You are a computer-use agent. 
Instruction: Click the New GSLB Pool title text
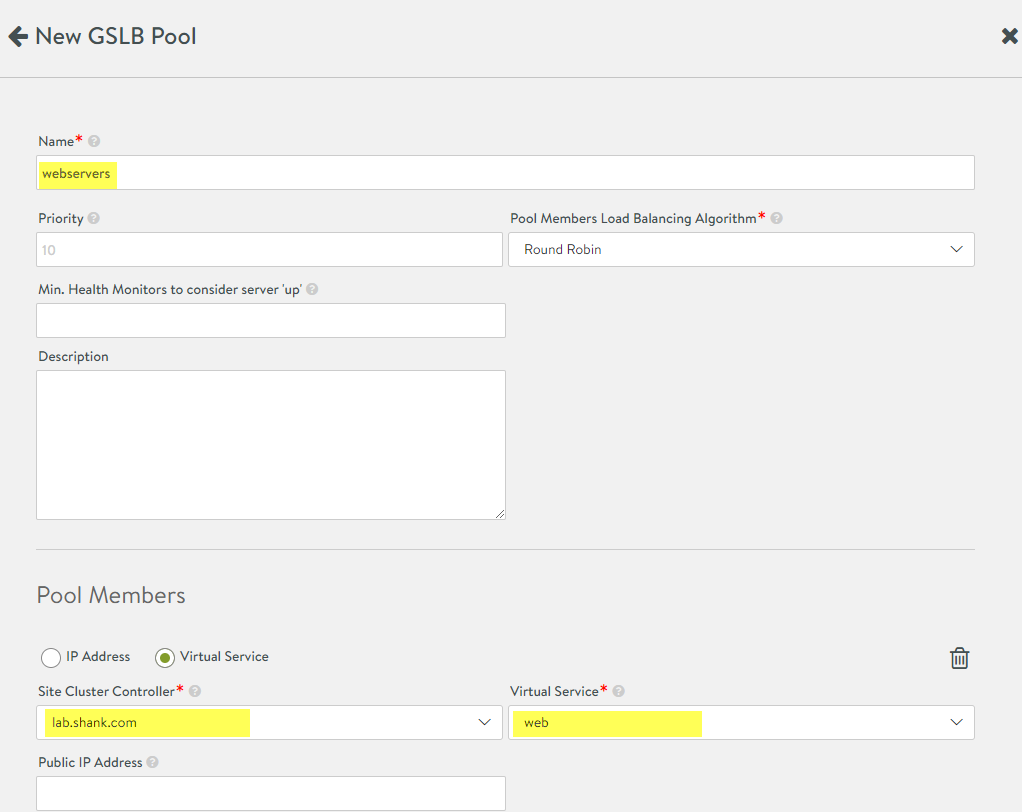coord(116,36)
